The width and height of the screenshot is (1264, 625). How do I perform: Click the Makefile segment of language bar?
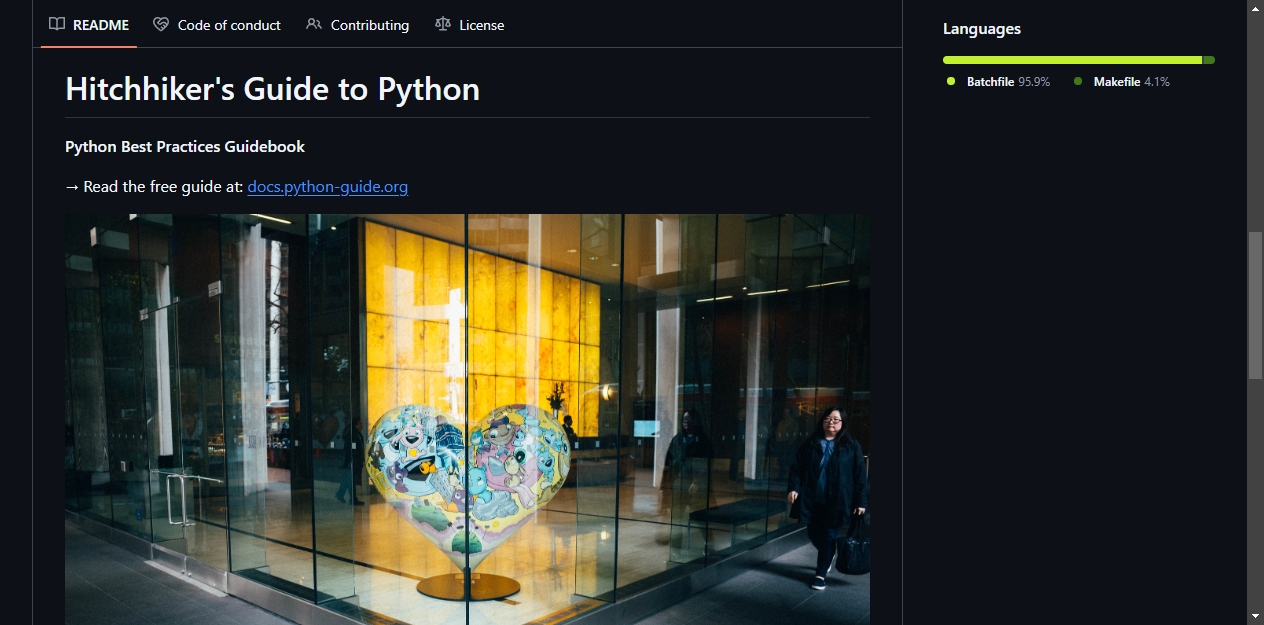[x=1209, y=60]
